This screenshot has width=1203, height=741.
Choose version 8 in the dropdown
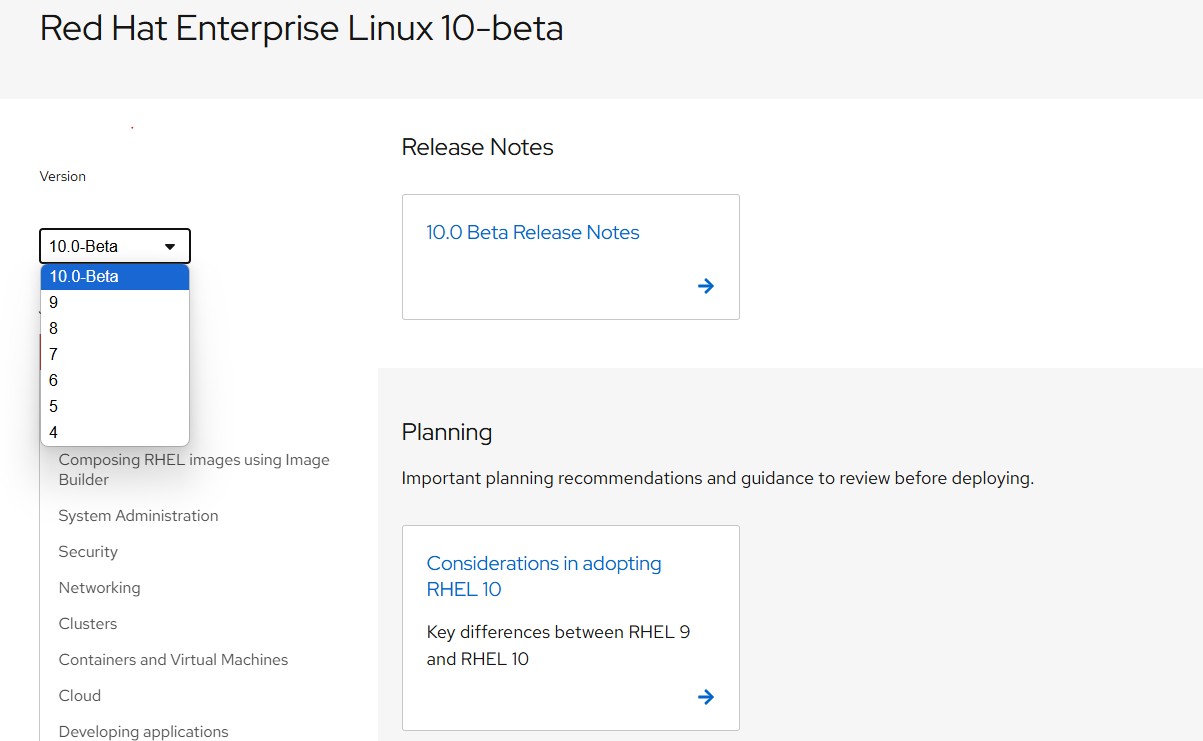(115, 328)
